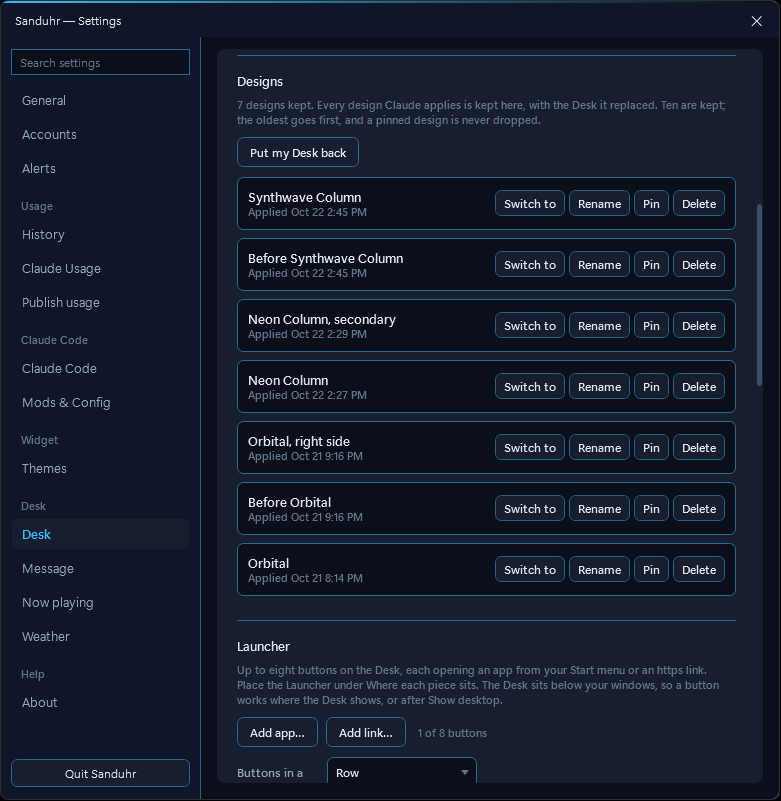The width and height of the screenshot is (781, 801).
Task: Click the settings panel vertical scrollbar
Action: (x=759, y=295)
